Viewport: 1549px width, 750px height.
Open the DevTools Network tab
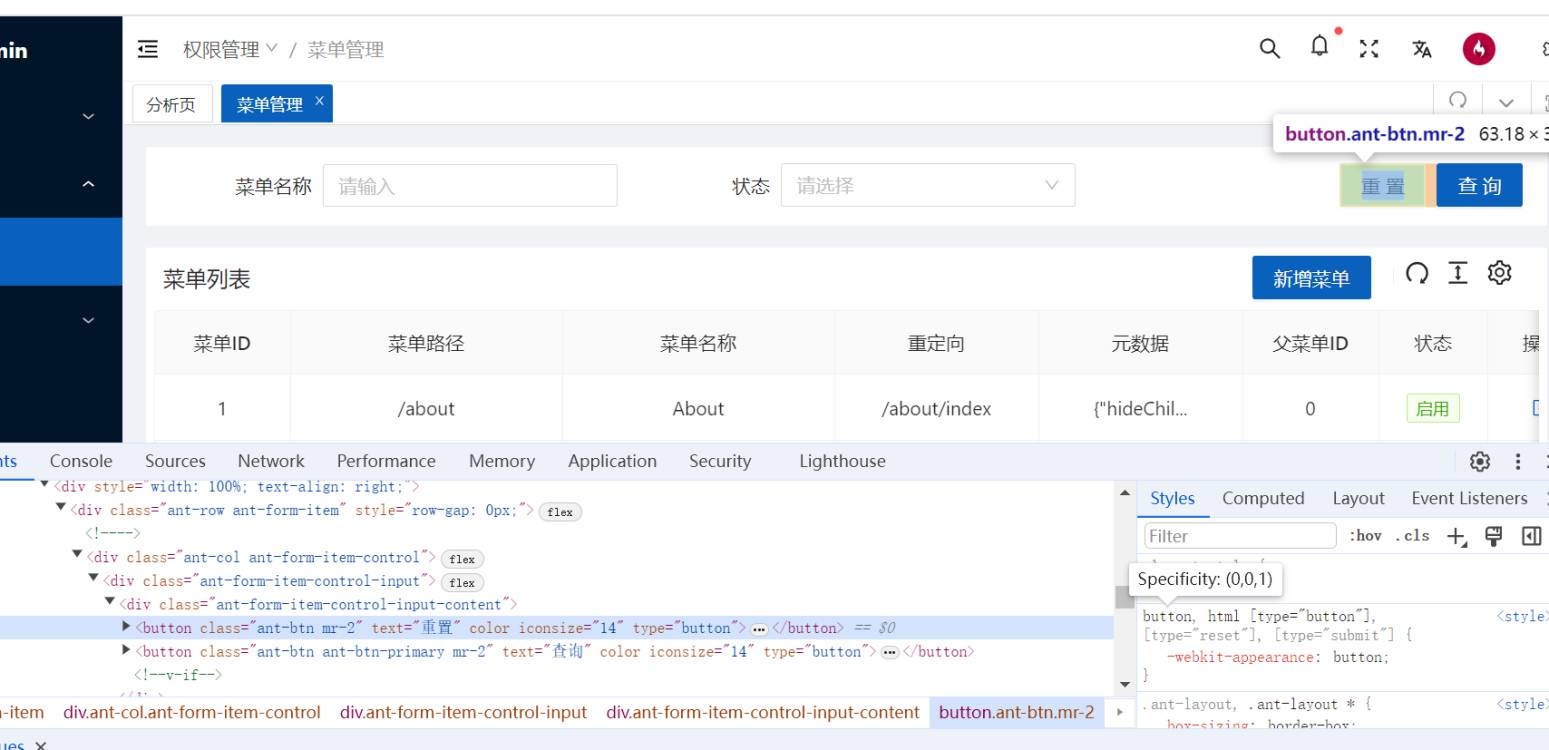point(271,461)
